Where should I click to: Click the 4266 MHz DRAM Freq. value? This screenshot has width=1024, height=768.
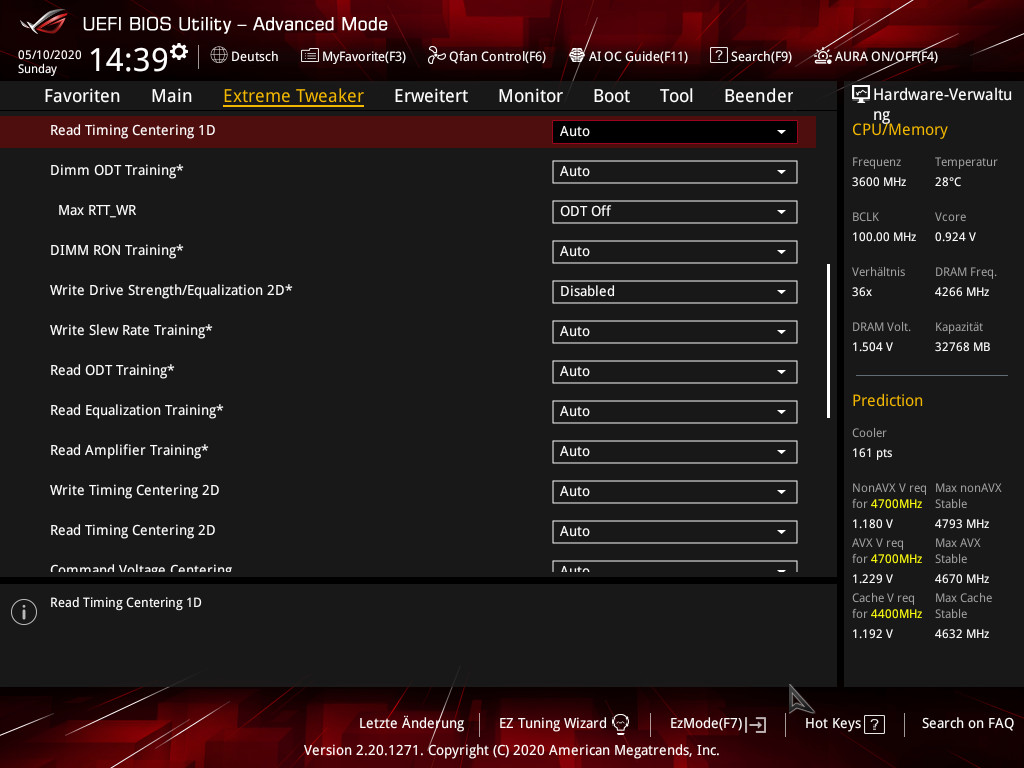click(x=961, y=292)
